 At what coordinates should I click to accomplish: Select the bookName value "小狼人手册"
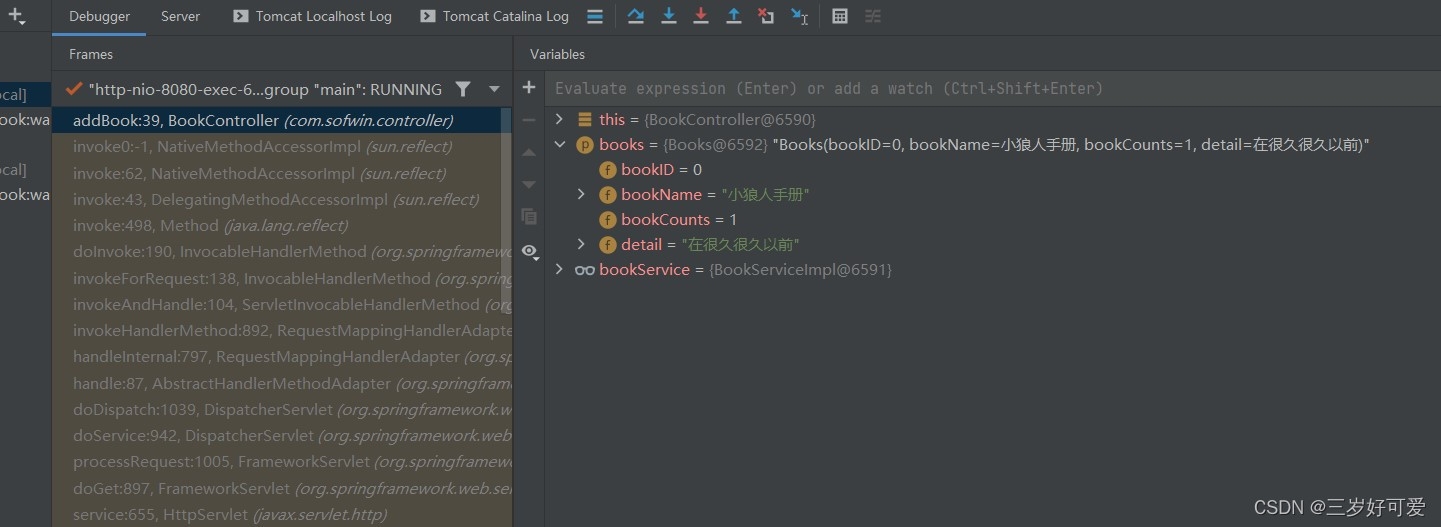[765, 194]
